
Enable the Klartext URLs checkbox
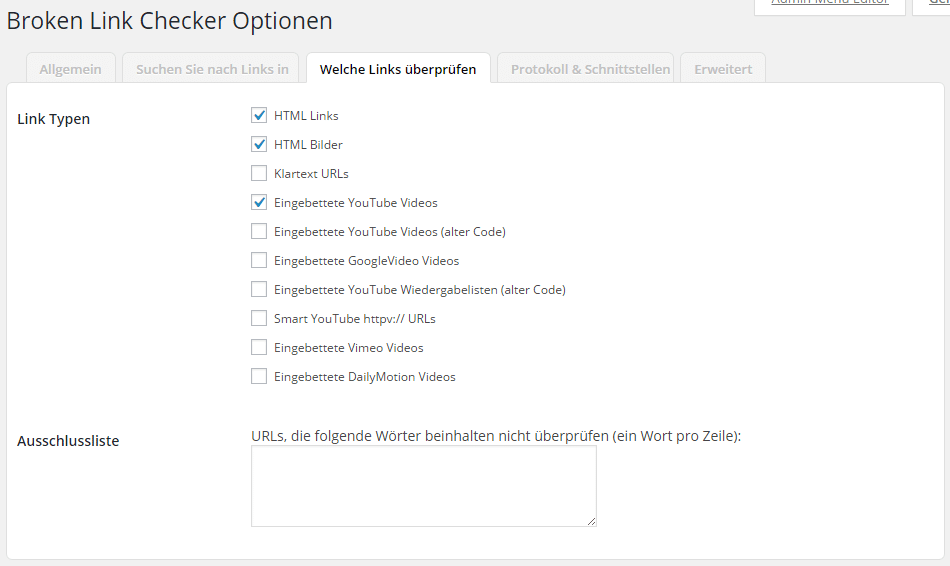[x=259, y=173]
